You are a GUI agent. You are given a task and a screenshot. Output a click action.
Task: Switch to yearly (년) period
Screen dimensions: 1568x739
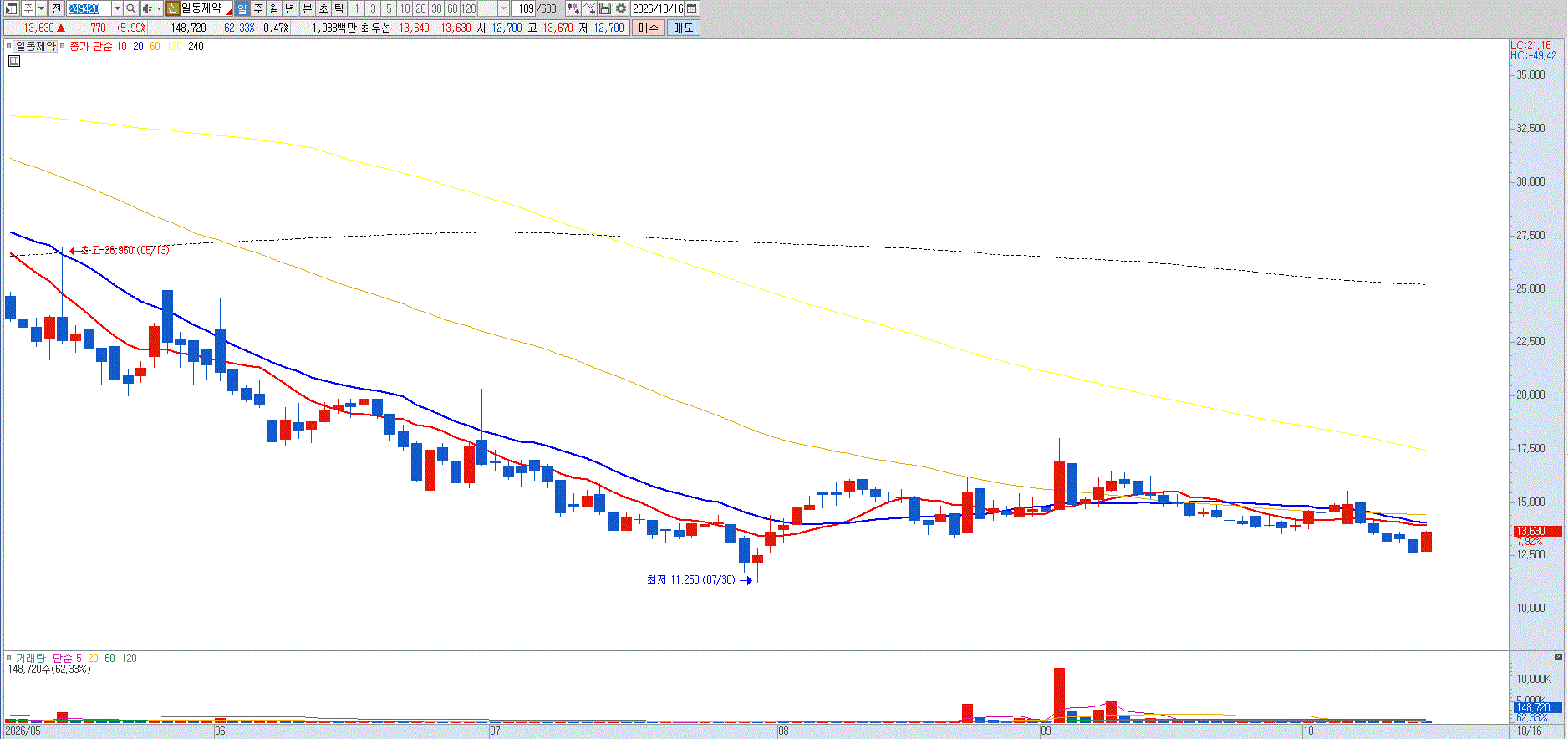[290, 8]
